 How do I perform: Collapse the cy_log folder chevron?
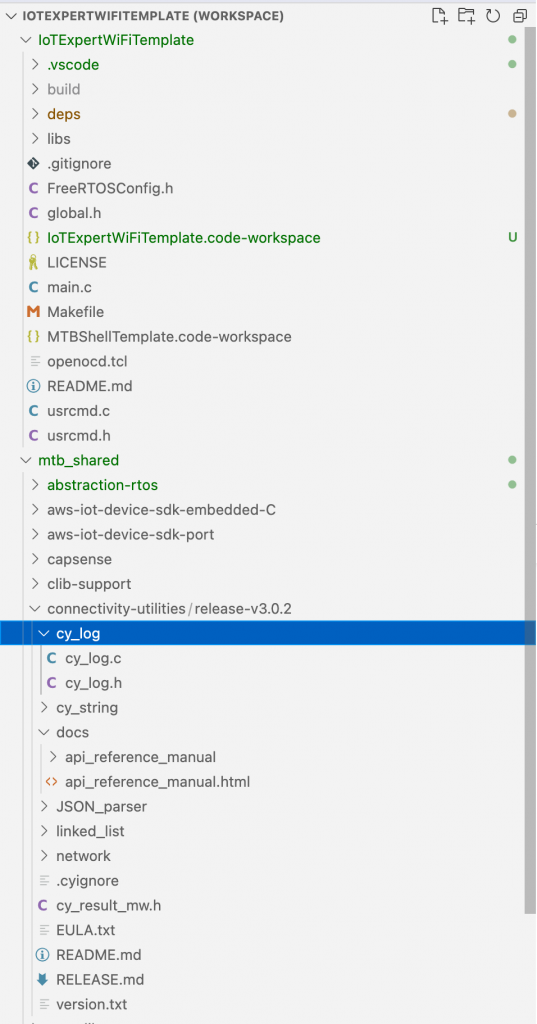click(x=44, y=633)
